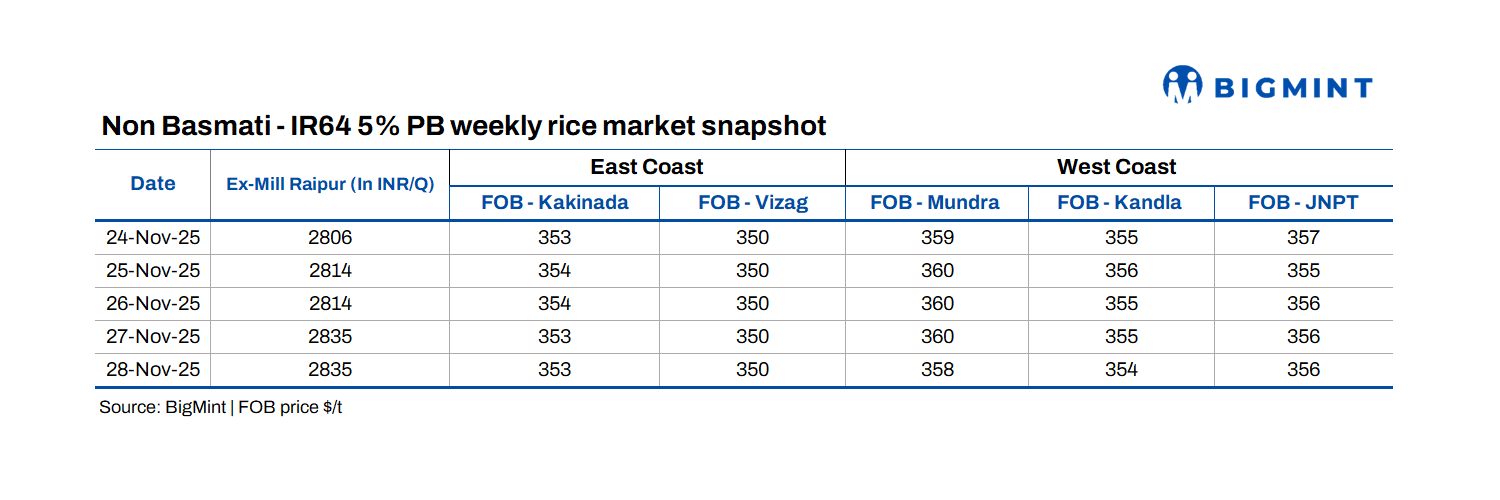Click the BigMint logo icon
1500x500 pixels.
coord(1182,85)
